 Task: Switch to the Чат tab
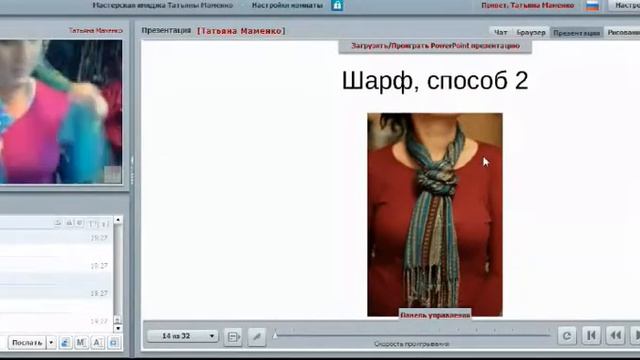click(x=500, y=32)
